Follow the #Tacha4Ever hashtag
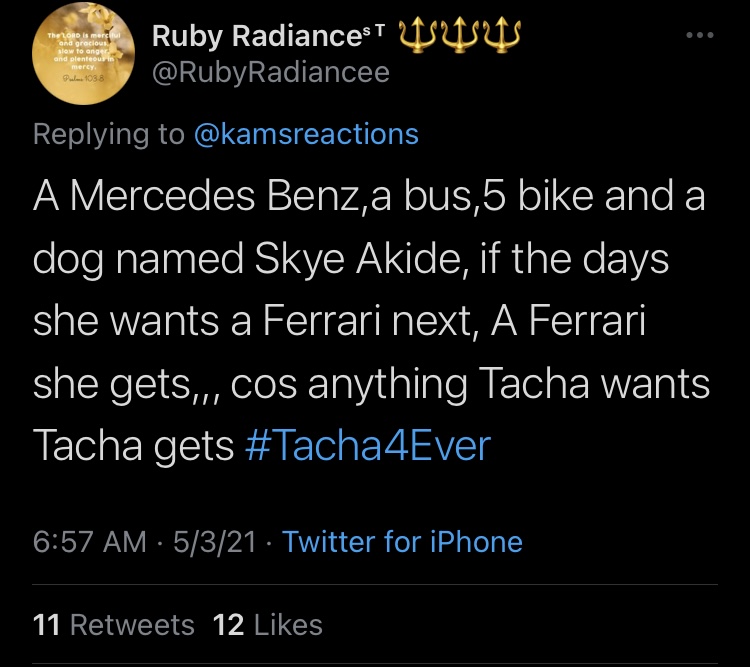Viewport: 750px width, 667px height. pyautogui.click(x=368, y=445)
